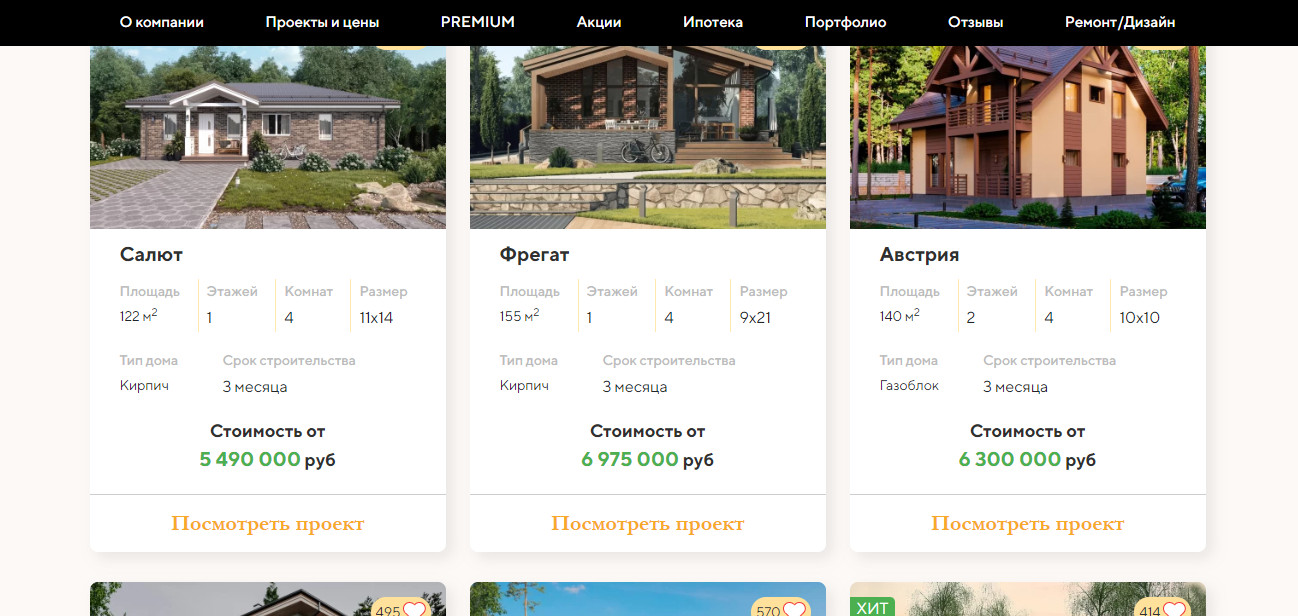Click the 9x21 size value

click(x=756, y=318)
